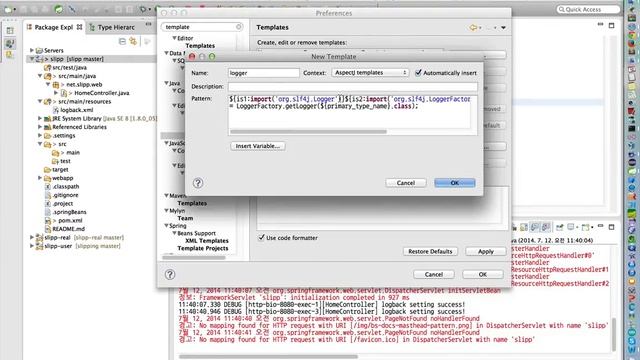Toggle Show Console on standard error icon
Screen dimensions: 640x360
[545, 227]
